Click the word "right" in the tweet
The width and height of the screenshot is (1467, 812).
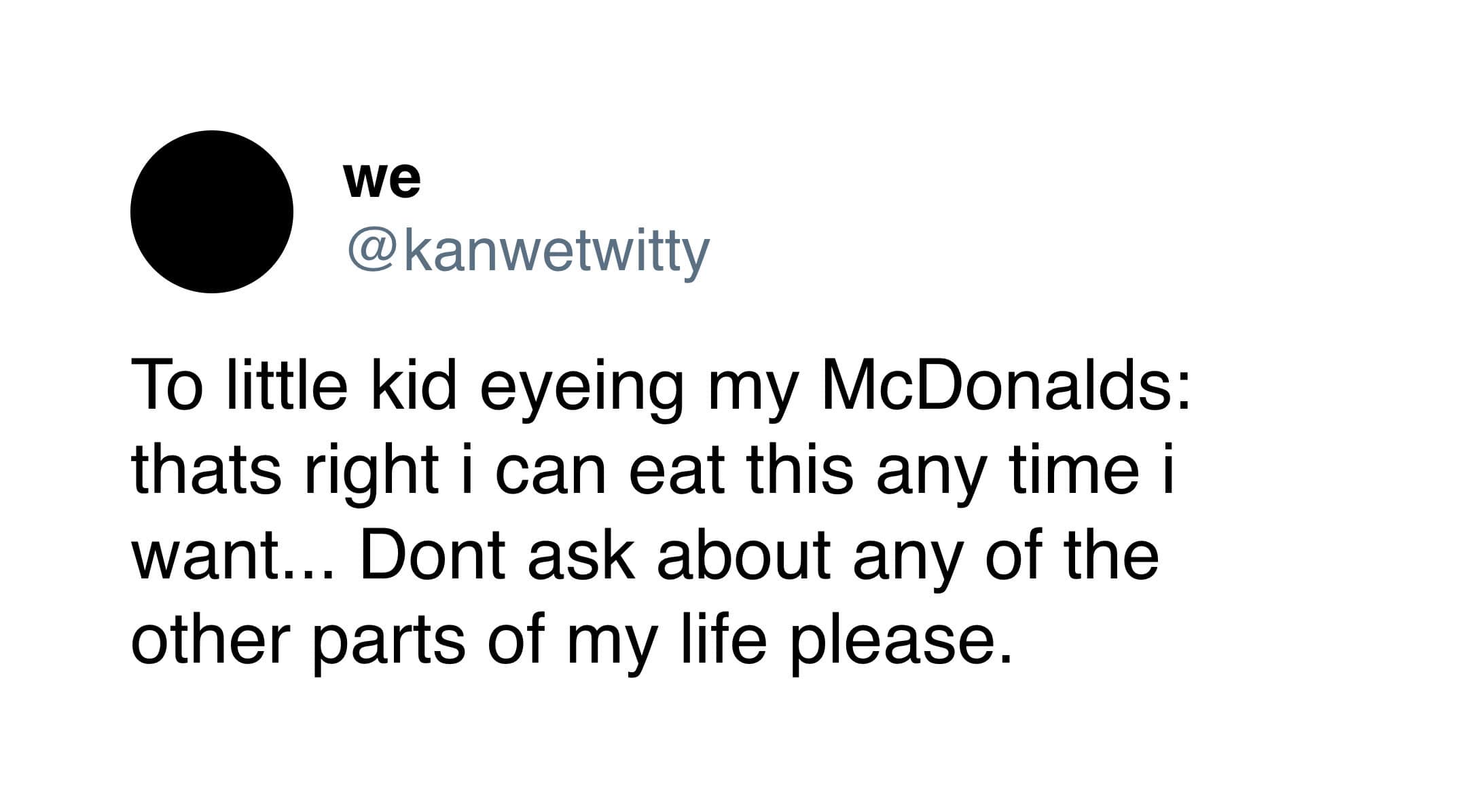(370, 473)
